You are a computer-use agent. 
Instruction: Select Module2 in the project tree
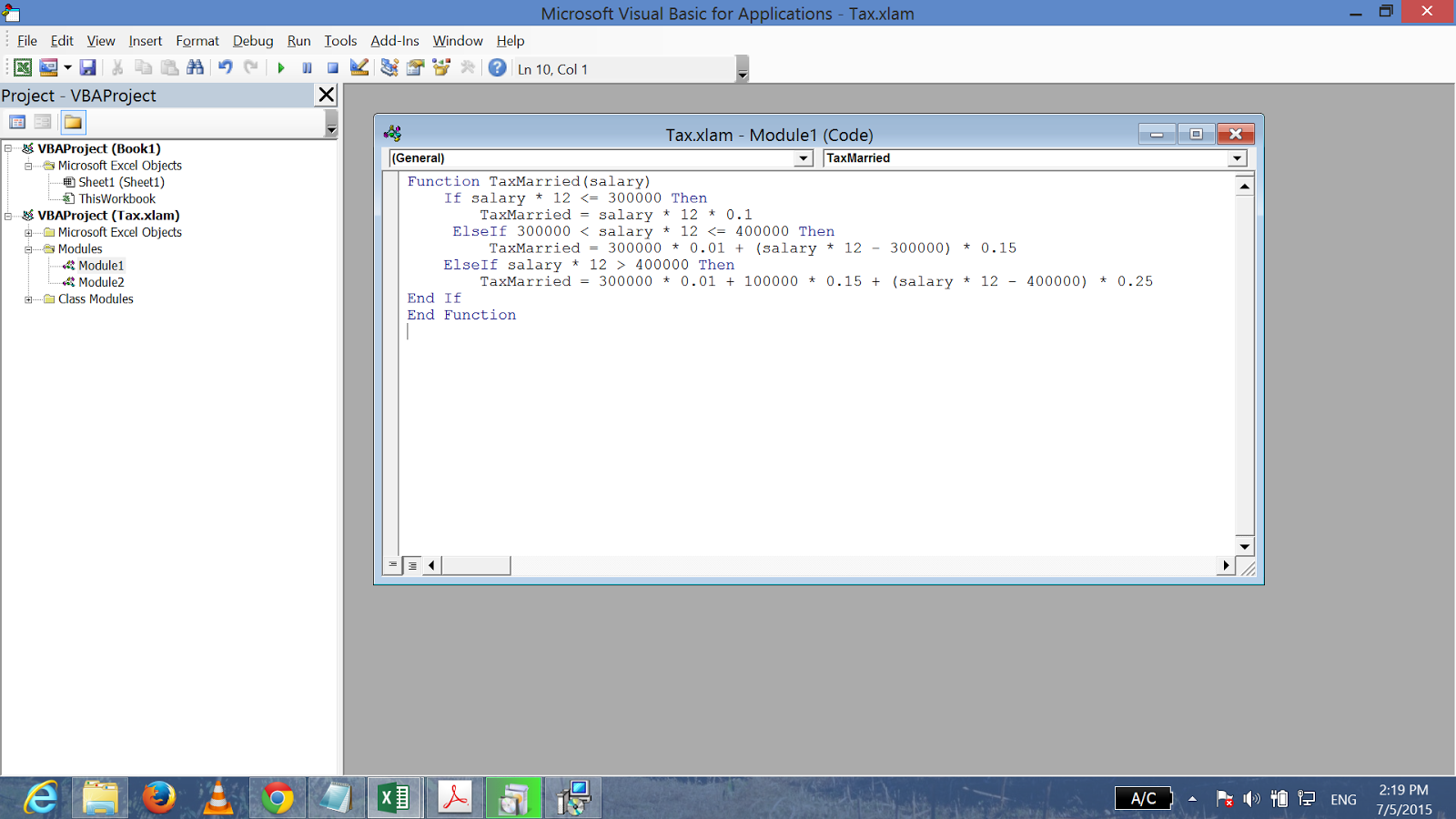(101, 282)
